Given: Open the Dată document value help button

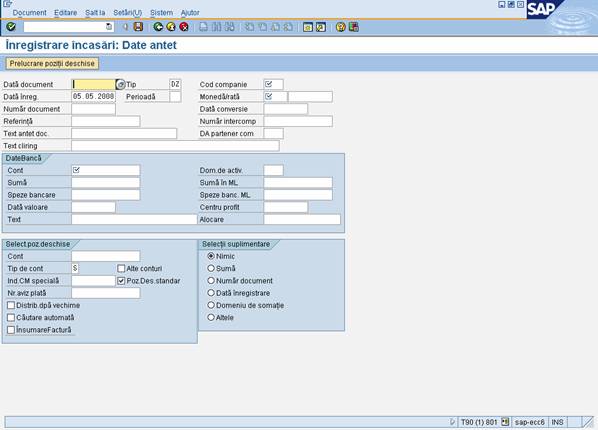Looking at the screenshot, I should coord(121,84).
